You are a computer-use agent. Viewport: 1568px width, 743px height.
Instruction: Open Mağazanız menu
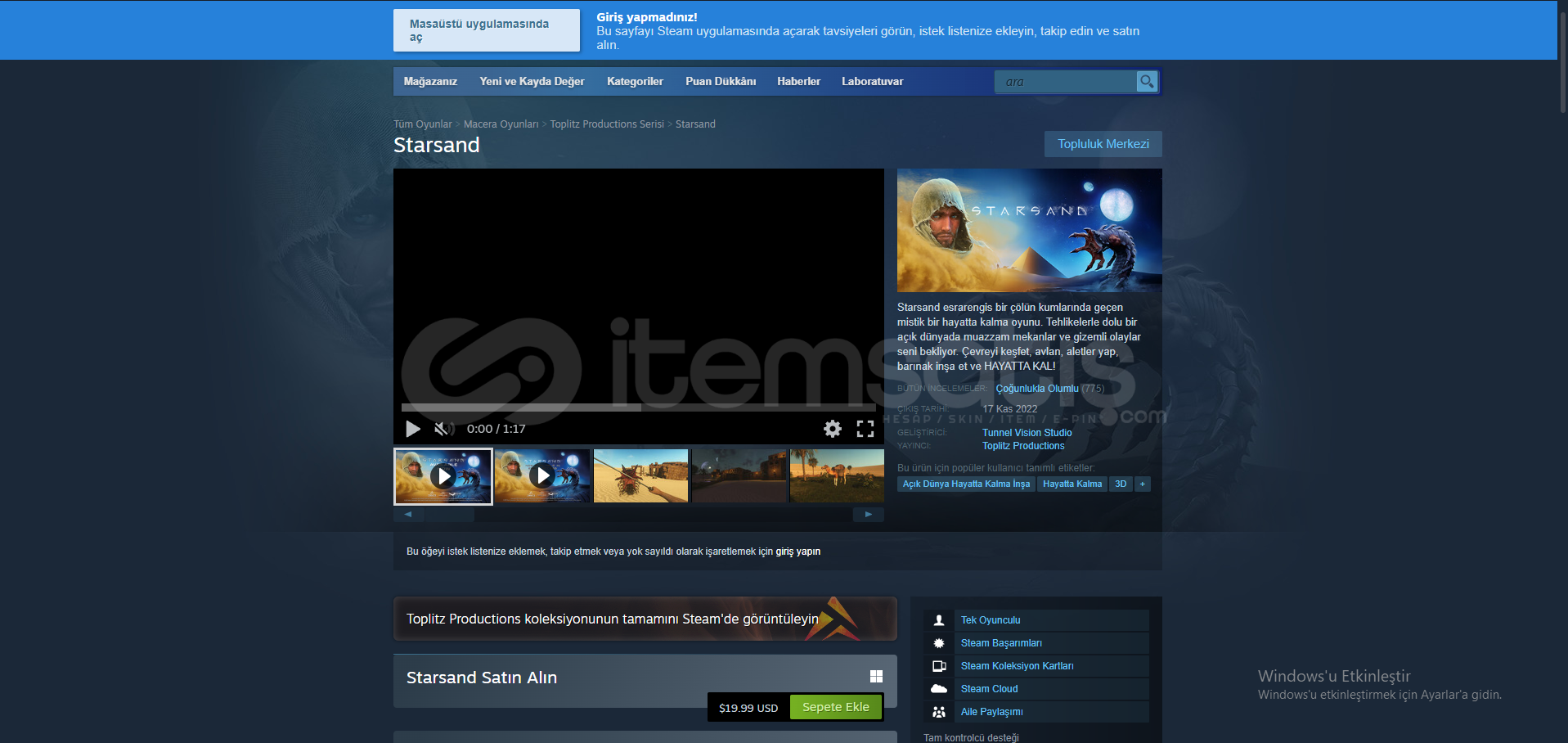click(x=430, y=82)
